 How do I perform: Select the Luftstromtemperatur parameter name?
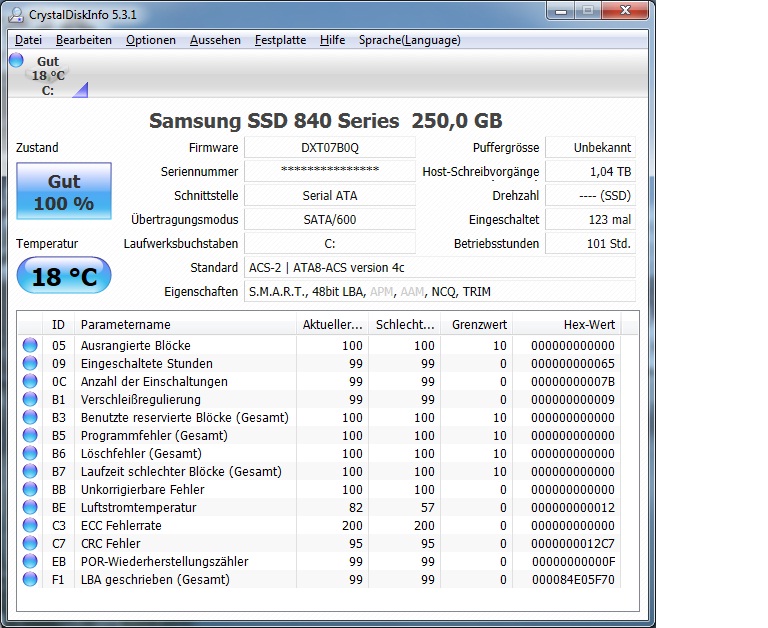point(139,507)
